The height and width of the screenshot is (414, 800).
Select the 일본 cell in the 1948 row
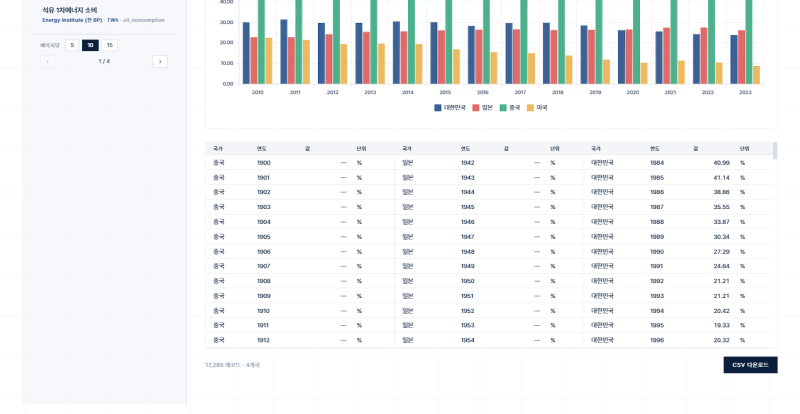[408, 252]
